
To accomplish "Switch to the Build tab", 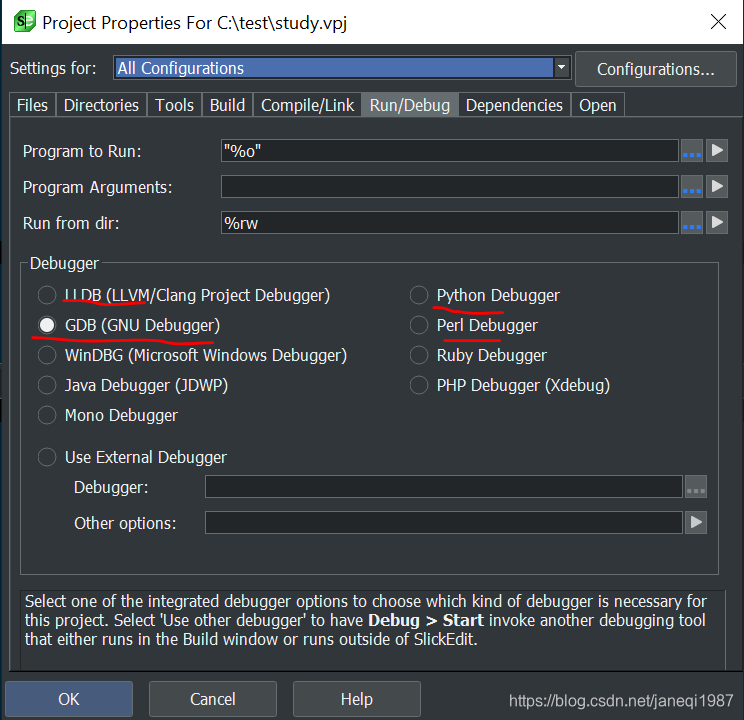I will pyautogui.click(x=227, y=105).
